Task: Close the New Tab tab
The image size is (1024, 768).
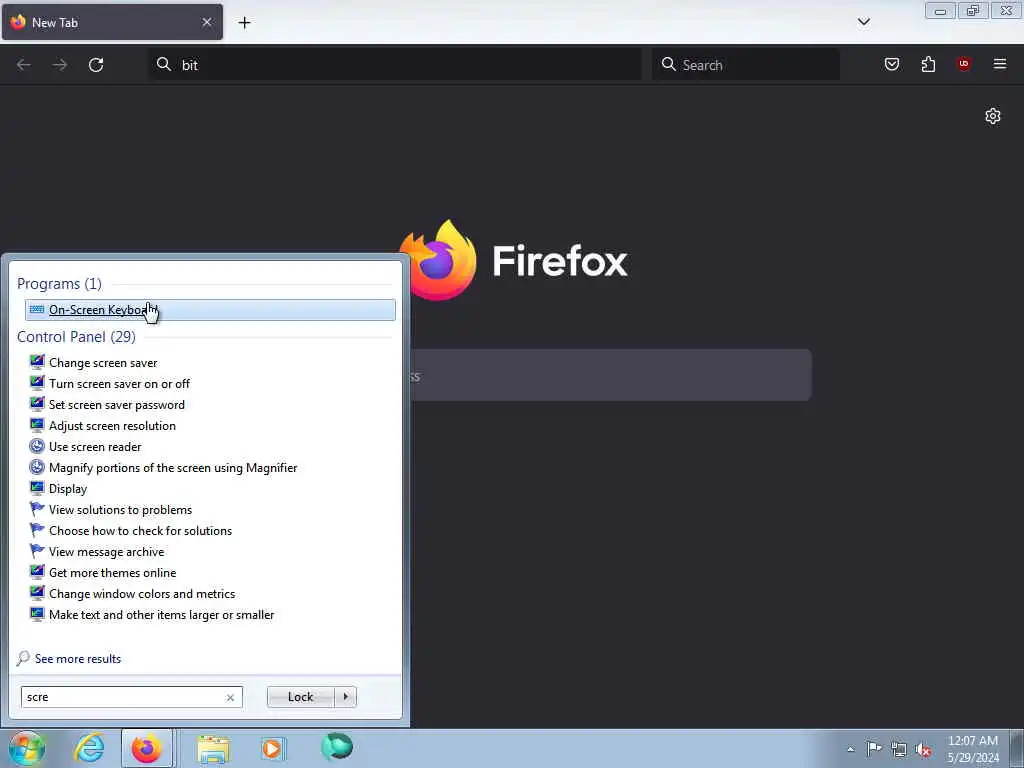Action: [207, 22]
